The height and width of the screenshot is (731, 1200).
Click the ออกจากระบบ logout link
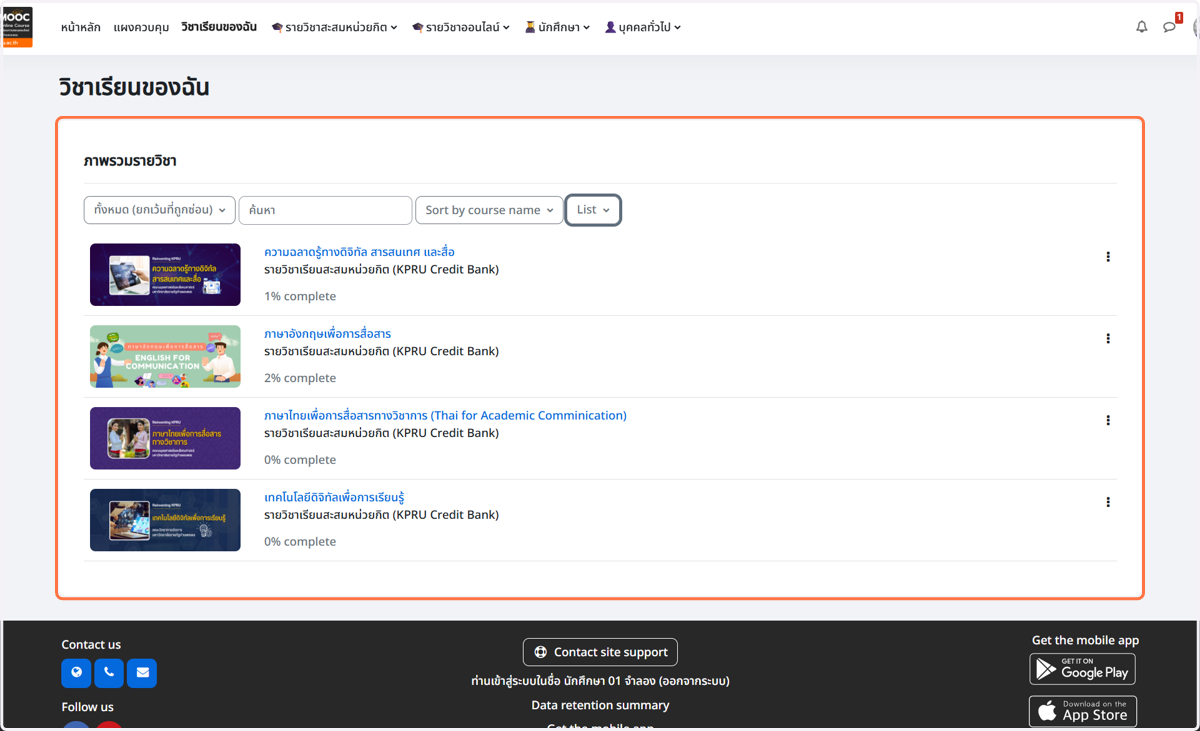[693, 681]
